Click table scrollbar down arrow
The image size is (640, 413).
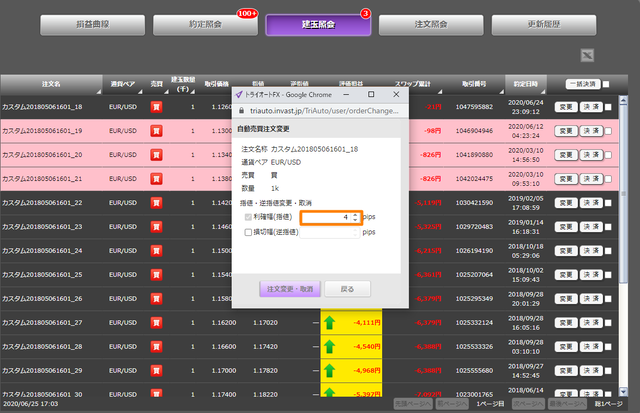[x=623, y=392]
